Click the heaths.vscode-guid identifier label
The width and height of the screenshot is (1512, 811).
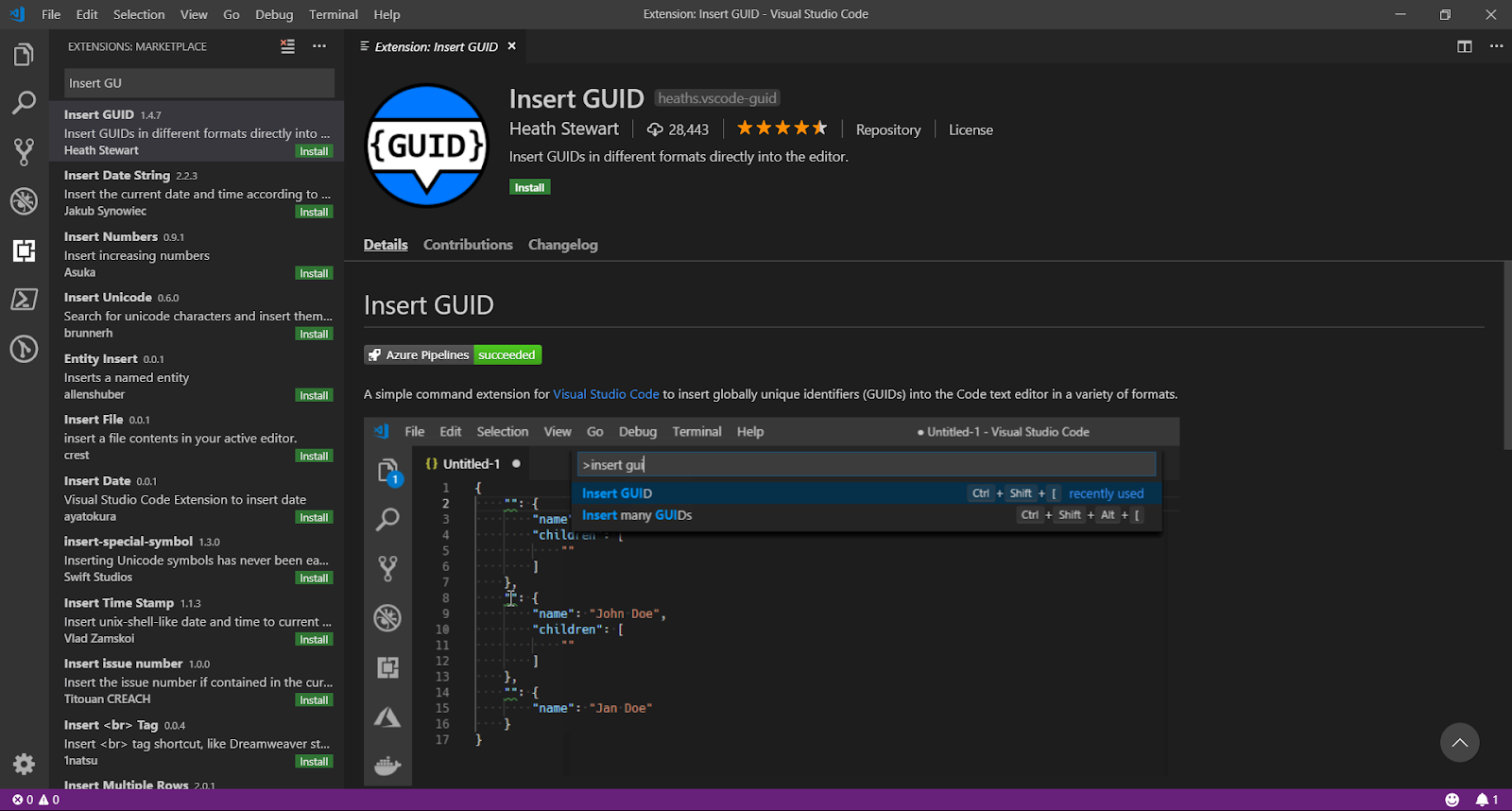point(717,98)
